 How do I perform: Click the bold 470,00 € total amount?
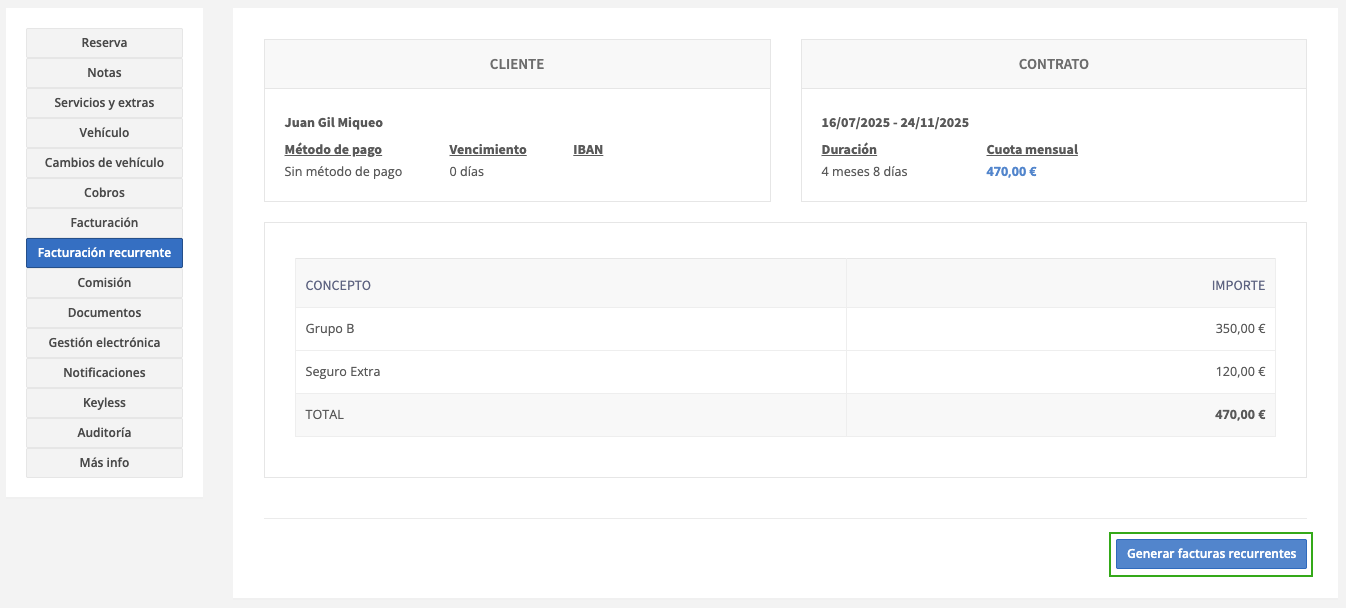(1240, 415)
